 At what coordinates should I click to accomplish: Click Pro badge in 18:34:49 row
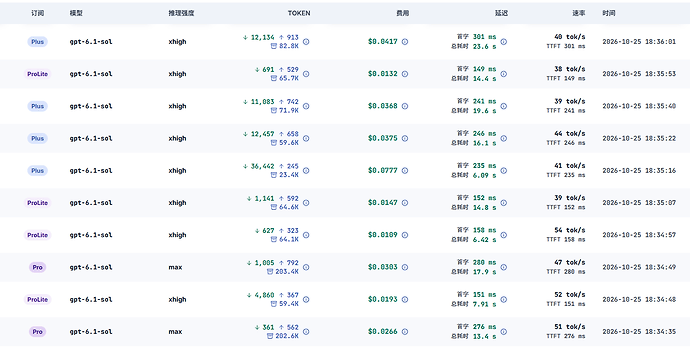coord(37,267)
